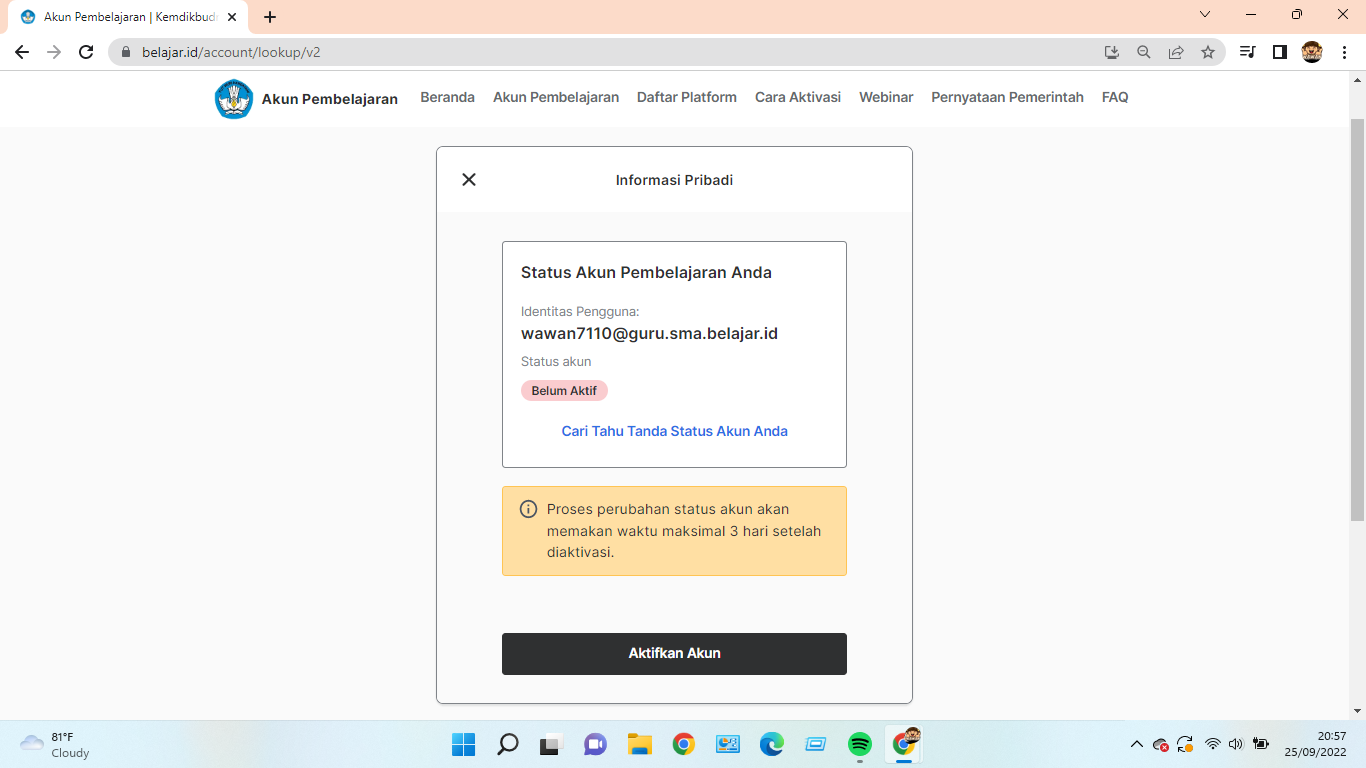This screenshot has width=1366, height=768.
Task: Click the belajar.id address bar URL
Action: click(x=231, y=52)
